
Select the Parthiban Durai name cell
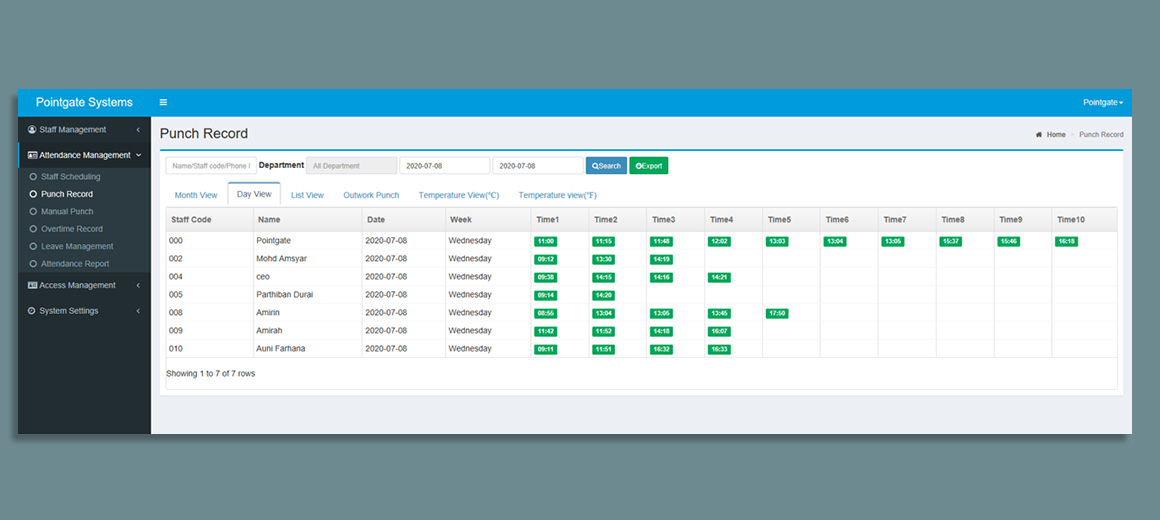click(x=308, y=294)
